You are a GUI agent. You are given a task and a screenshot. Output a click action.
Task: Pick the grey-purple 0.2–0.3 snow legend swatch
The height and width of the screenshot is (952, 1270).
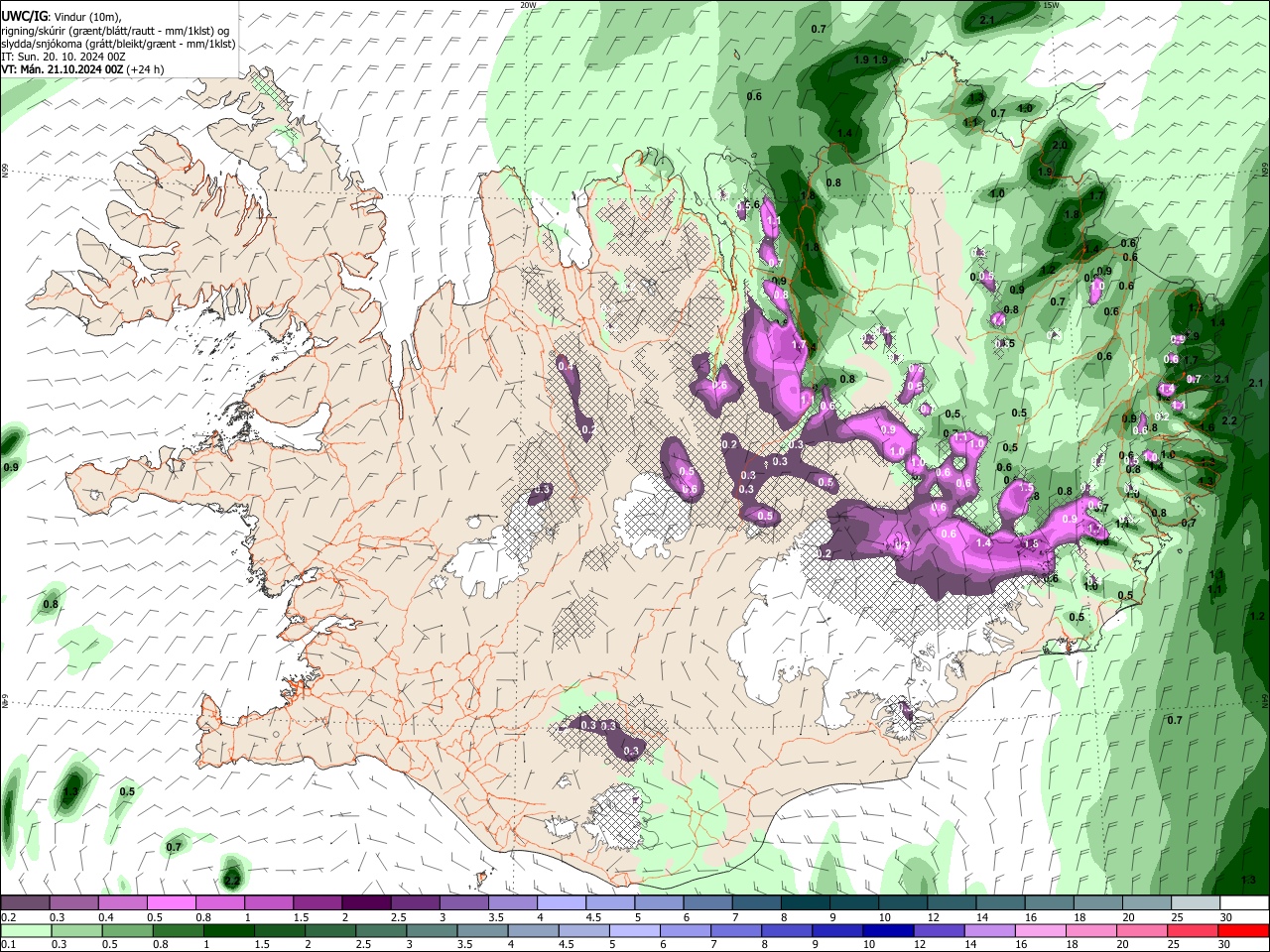pyautogui.click(x=25, y=903)
